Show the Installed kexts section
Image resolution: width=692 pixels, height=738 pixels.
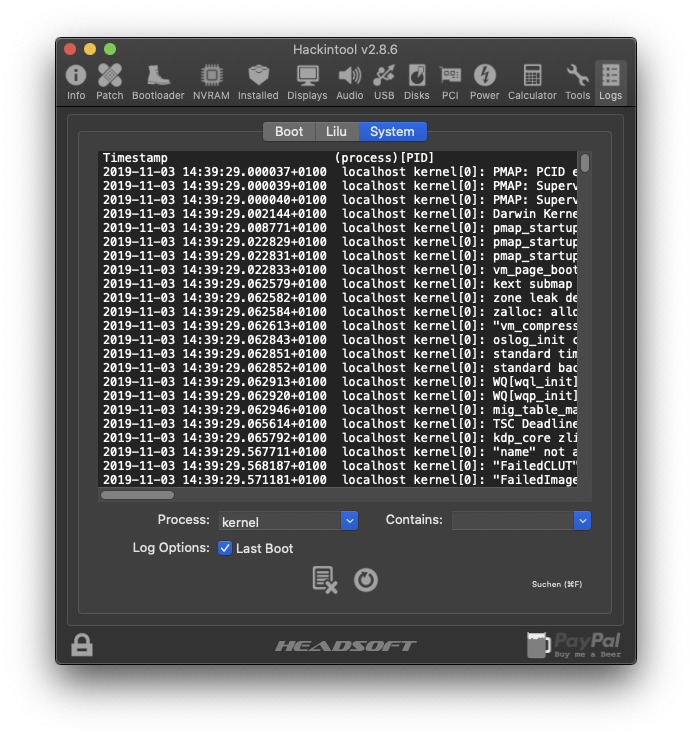[x=258, y=82]
